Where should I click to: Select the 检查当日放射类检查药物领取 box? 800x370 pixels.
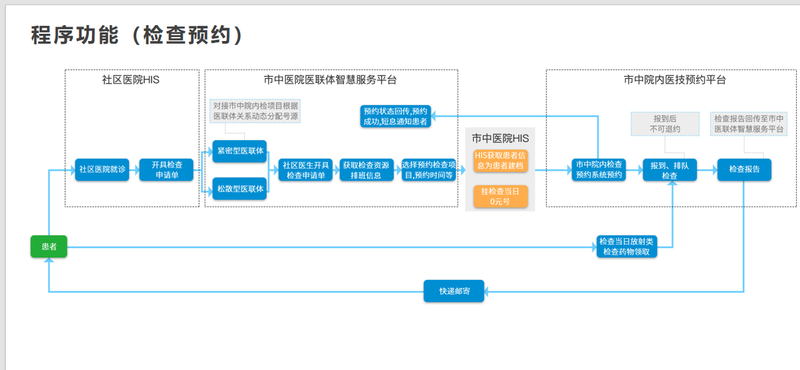pyautogui.click(x=627, y=246)
